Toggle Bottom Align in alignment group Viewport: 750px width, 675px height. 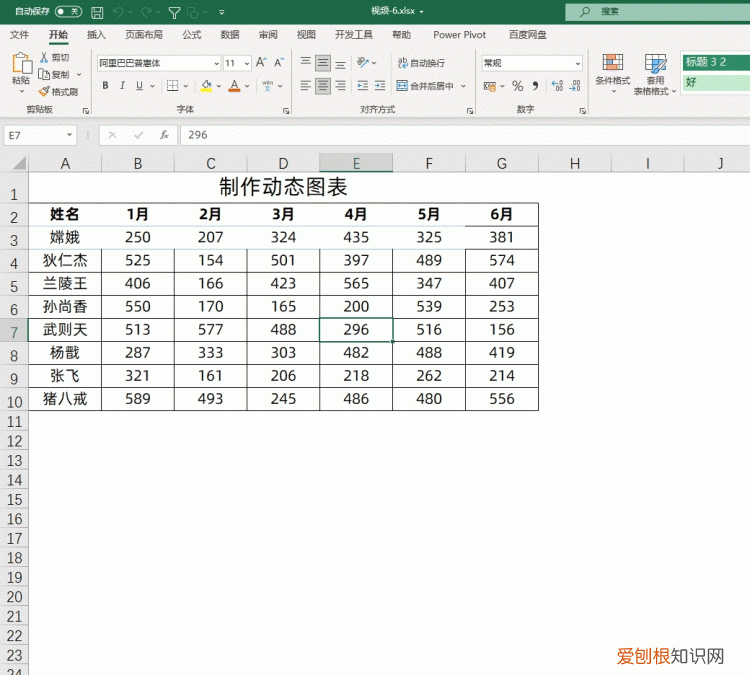(340, 63)
